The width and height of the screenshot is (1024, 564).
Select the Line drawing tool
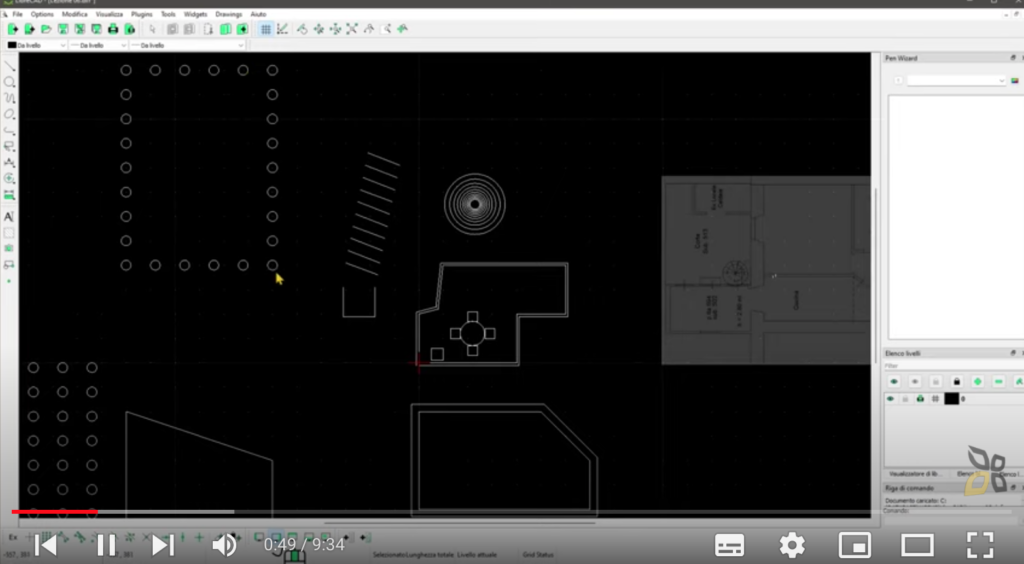(x=9, y=66)
